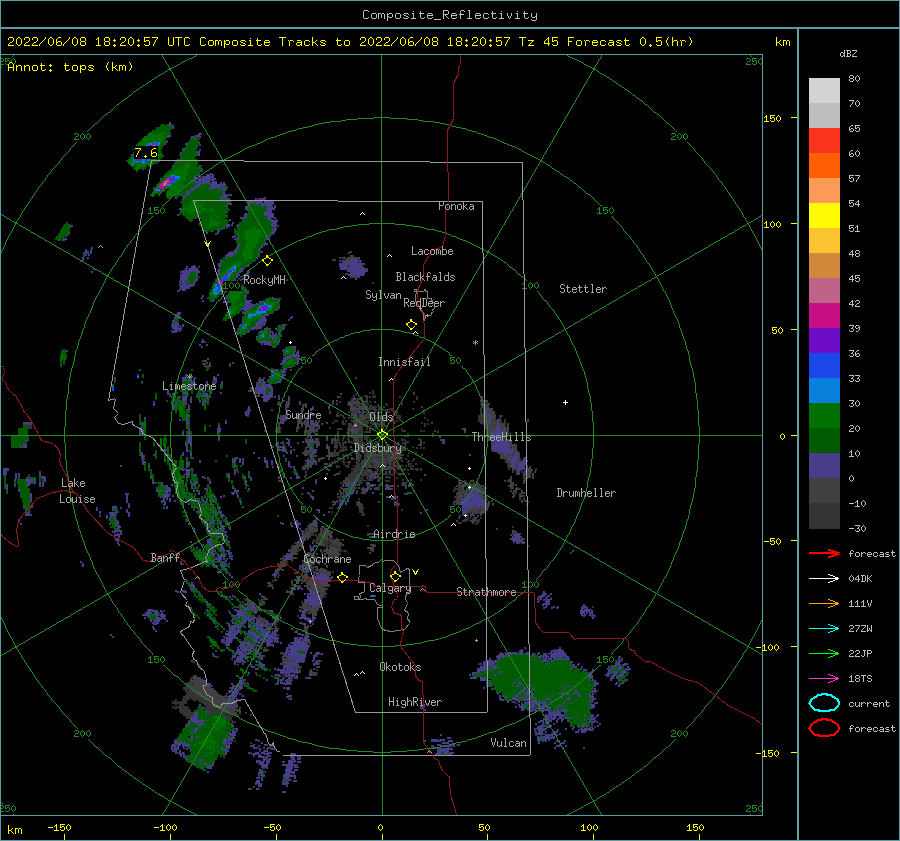The width and height of the screenshot is (900, 841).
Task: Click the RockyMH label
Action: pos(265,280)
